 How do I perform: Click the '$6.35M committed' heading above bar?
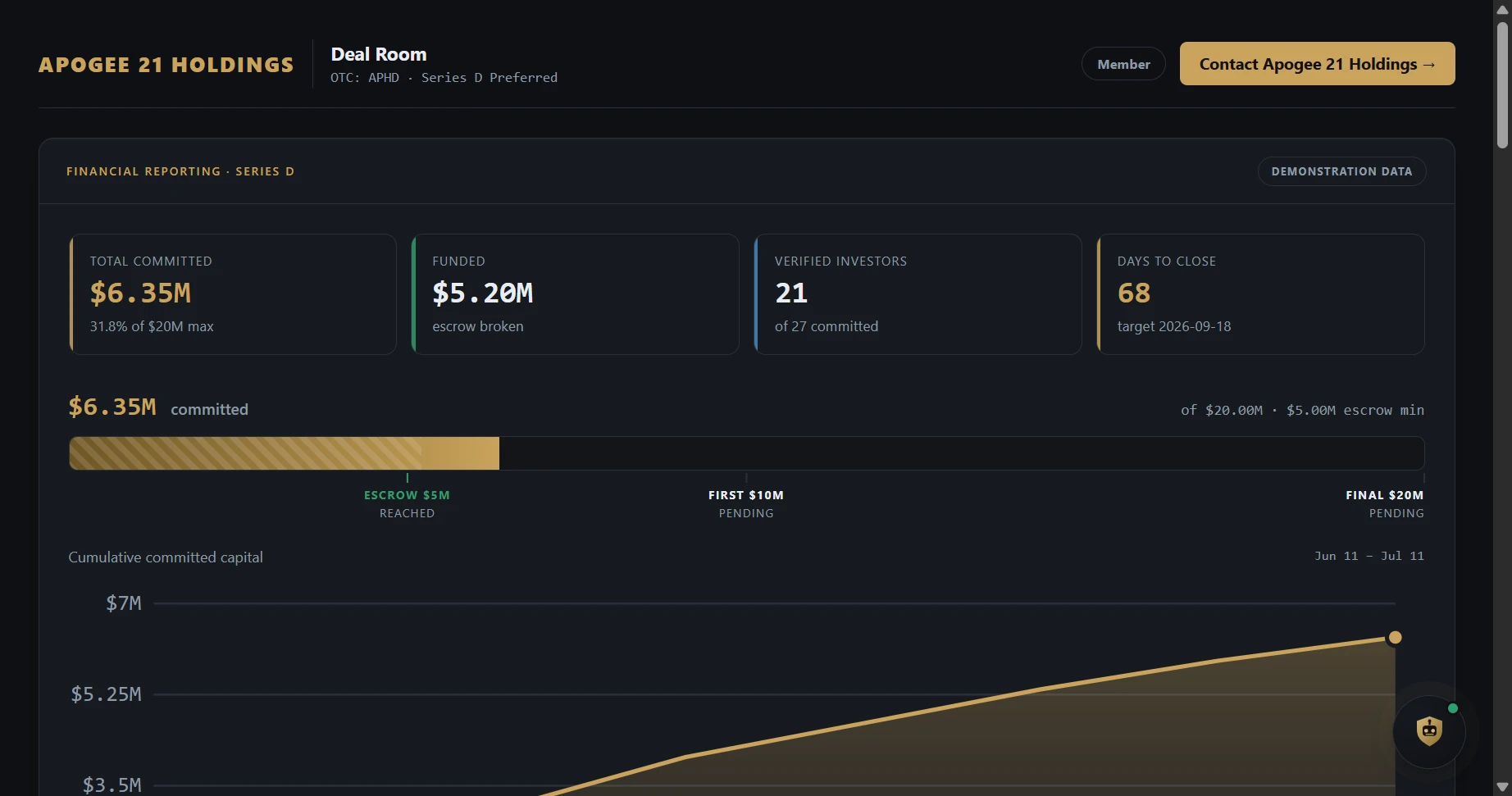click(x=158, y=407)
